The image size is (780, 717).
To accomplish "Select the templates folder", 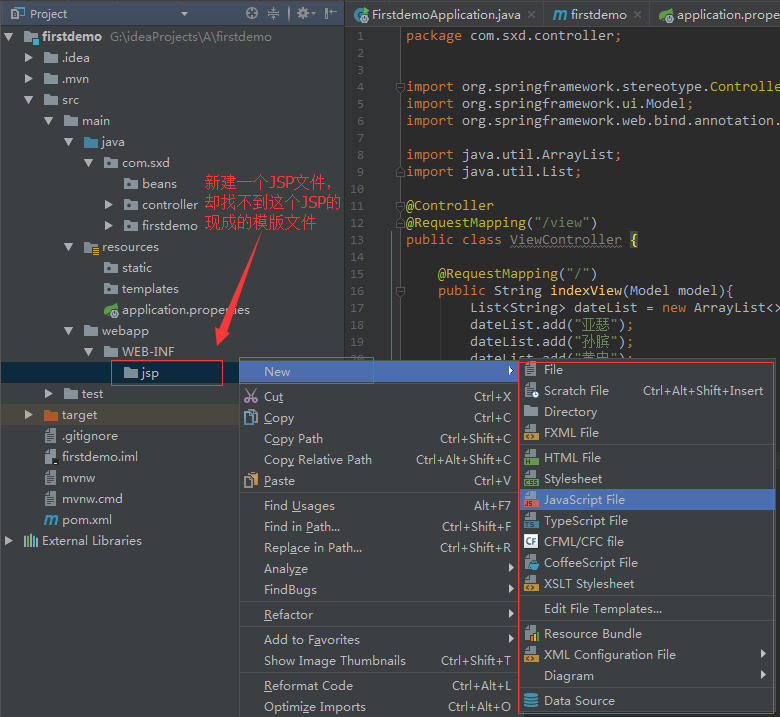I will 141,289.
